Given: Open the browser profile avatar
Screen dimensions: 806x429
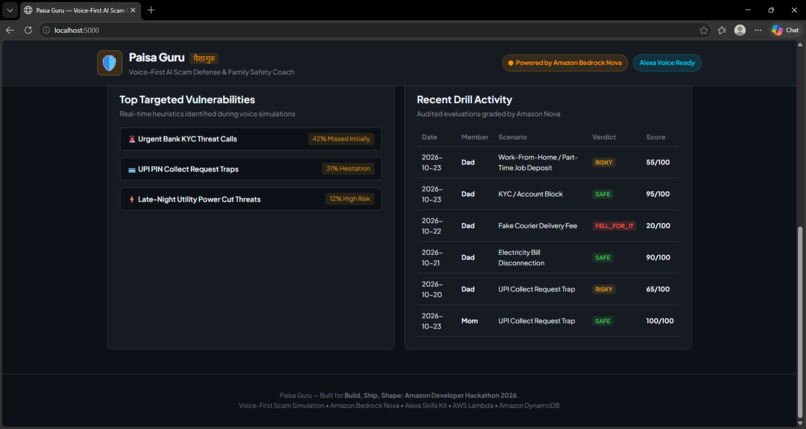Looking at the screenshot, I should click(x=740, y=30).
